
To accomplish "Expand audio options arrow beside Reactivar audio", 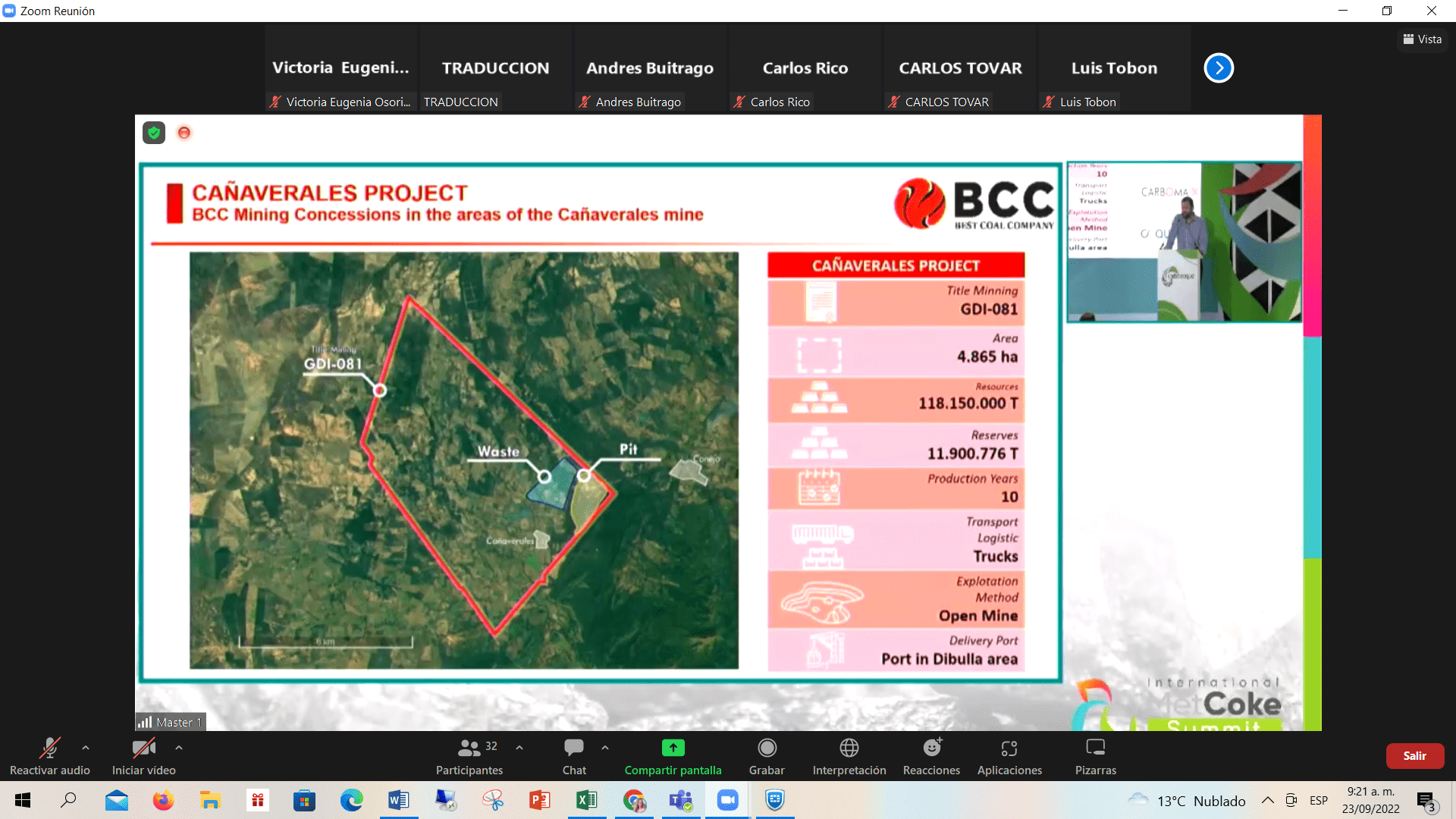I will [86, 748].
